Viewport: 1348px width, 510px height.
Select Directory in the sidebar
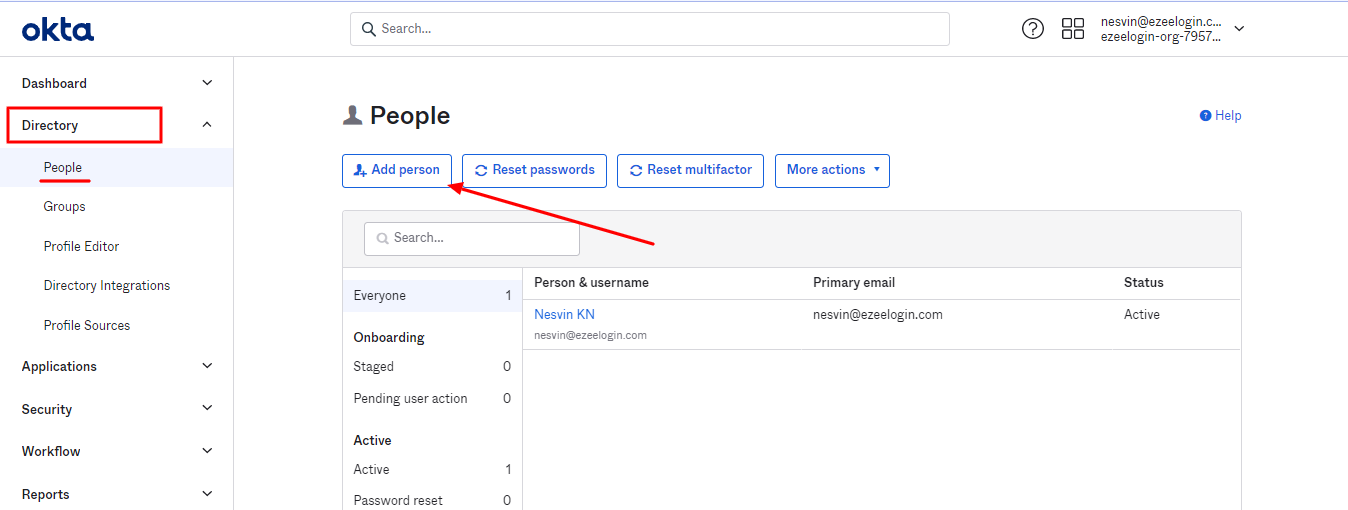point(50,125)
